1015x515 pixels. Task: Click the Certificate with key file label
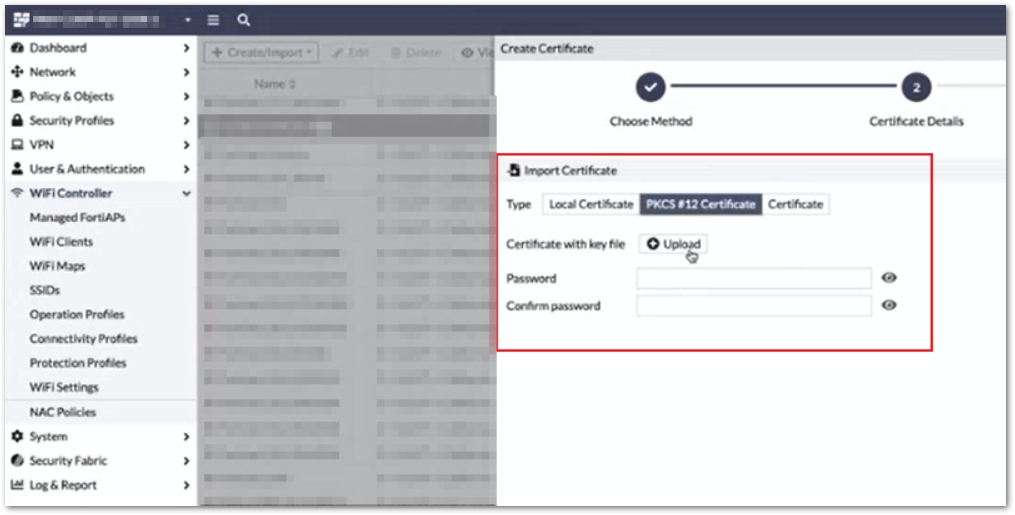[566, 244]
